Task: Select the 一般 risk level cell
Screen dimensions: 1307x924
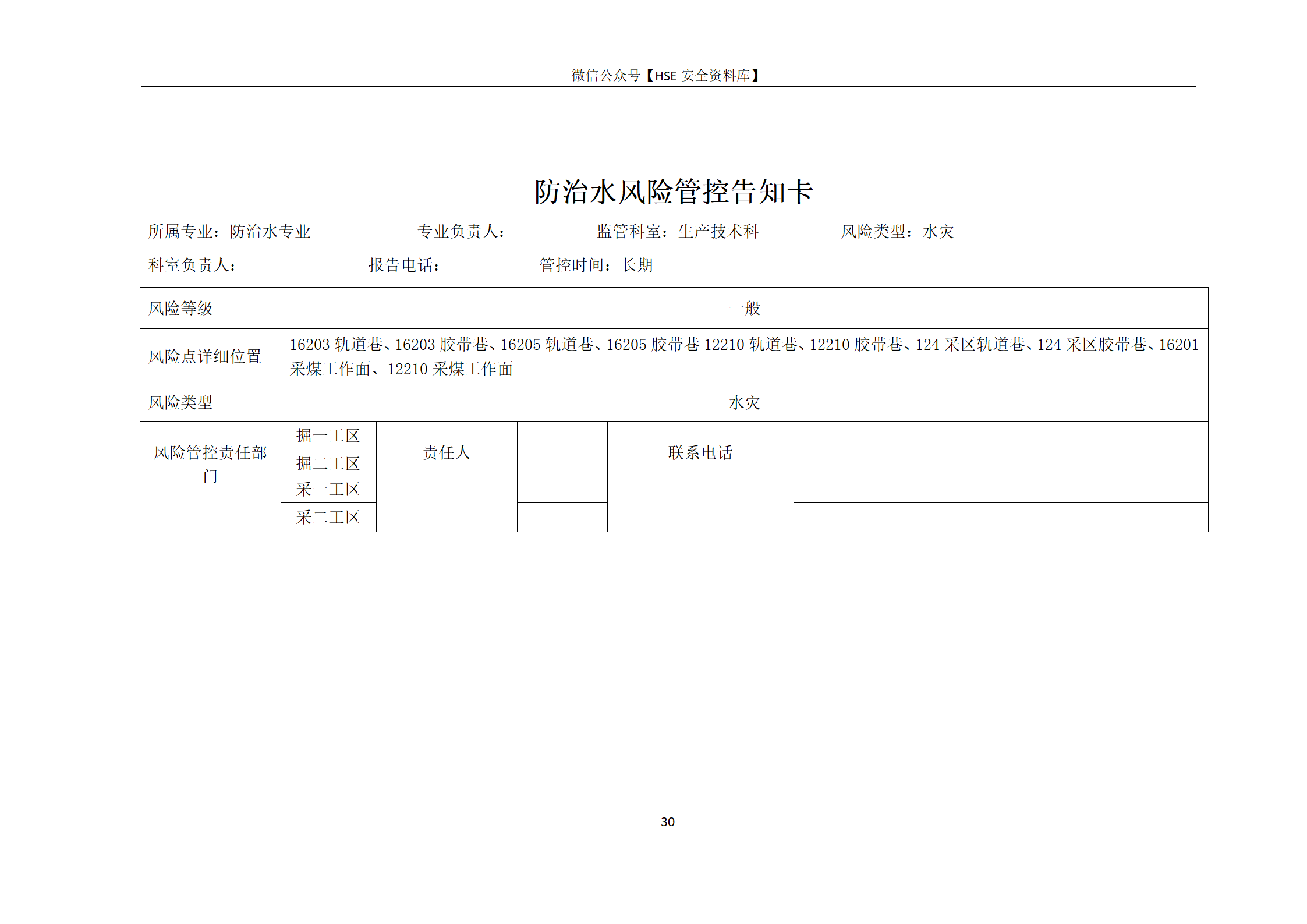Action: [744, 308]
